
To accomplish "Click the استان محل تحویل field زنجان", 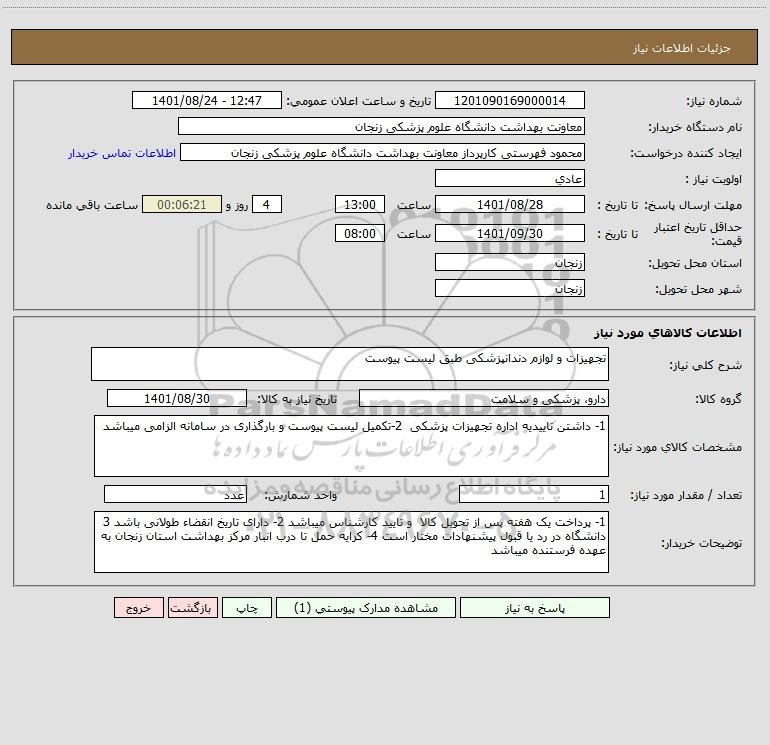I will (510, 262).
